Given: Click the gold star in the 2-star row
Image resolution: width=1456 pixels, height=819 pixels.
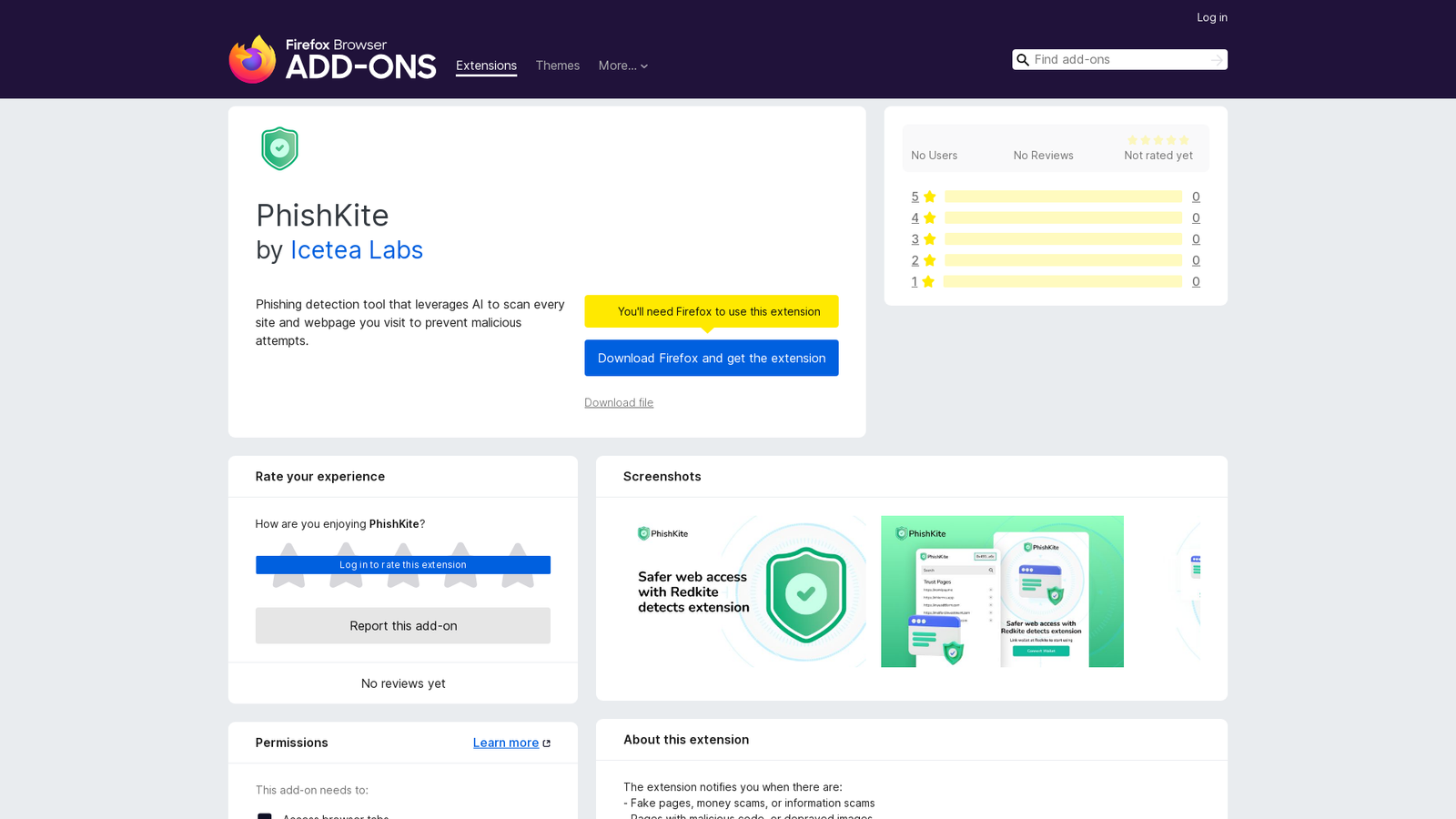Looking at the screenshot, I should point(929,260).
